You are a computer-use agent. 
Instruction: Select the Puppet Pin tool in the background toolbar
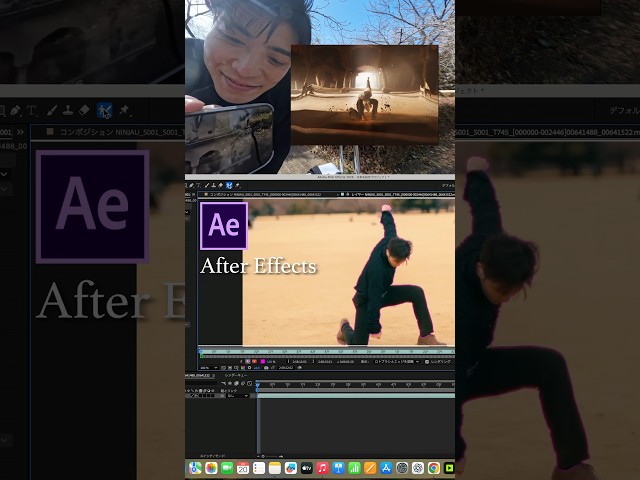coord(124,110)
